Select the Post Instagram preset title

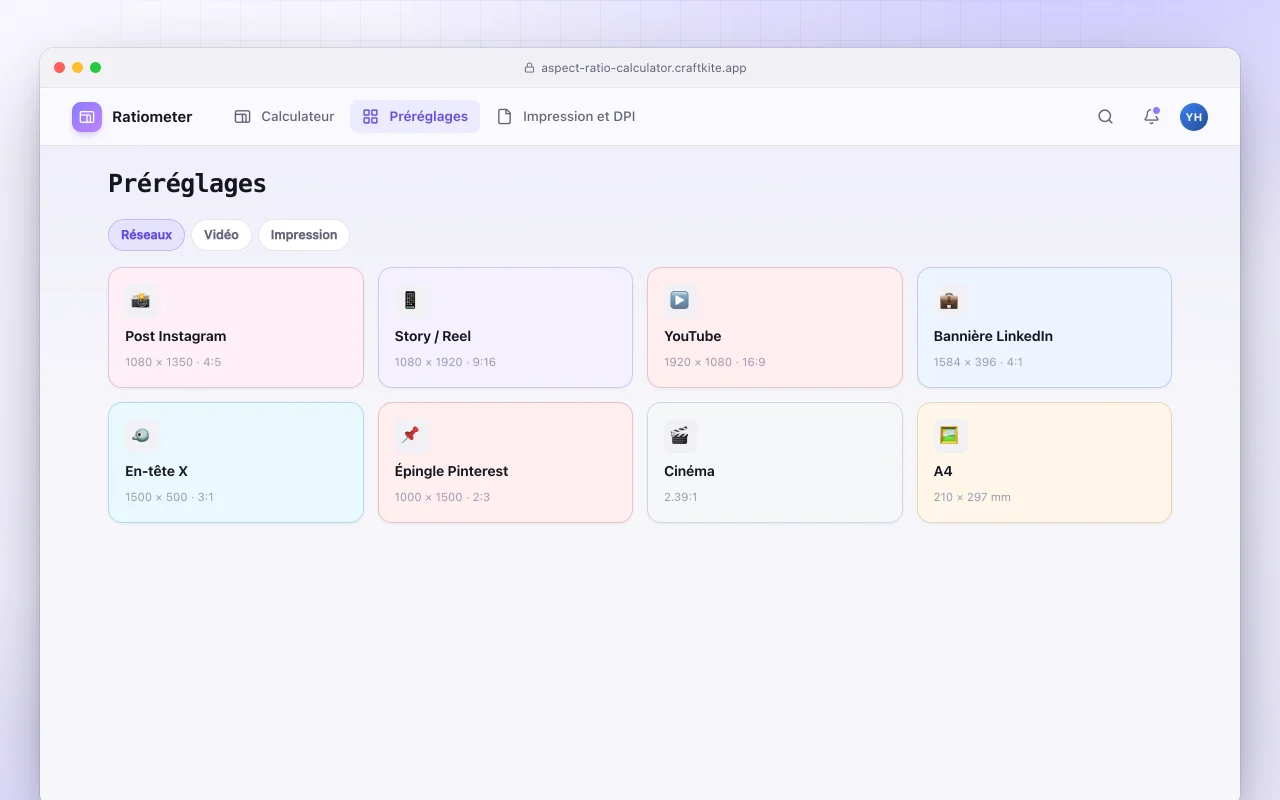coord(176,336)
